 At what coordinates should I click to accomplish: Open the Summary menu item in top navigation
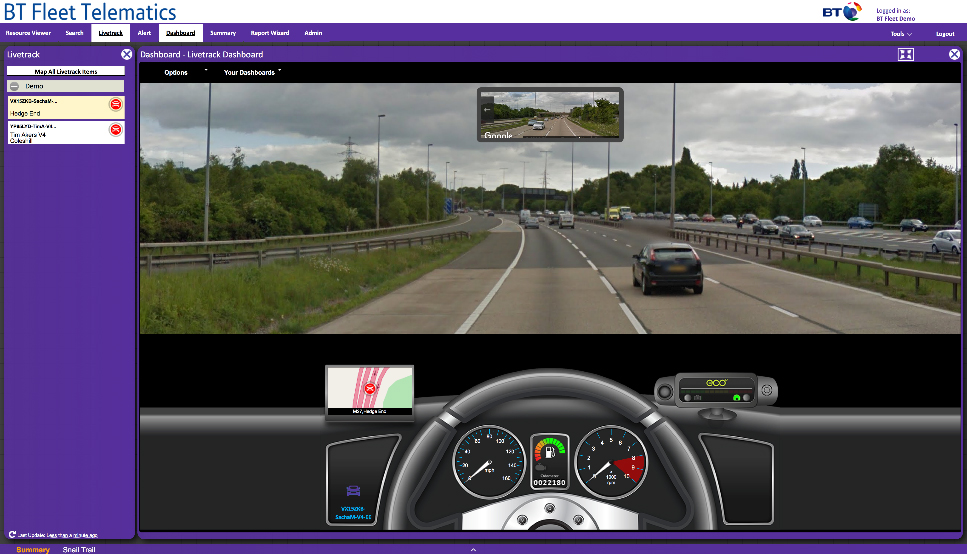click(223, 33)
